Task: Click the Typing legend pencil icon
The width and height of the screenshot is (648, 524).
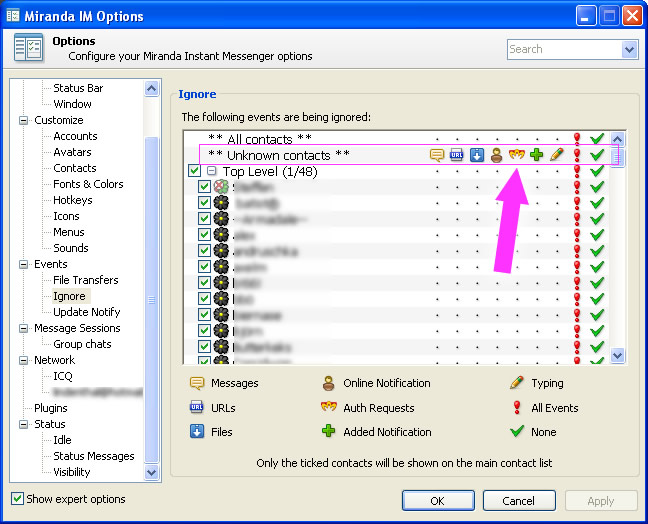Action: pos(517,383)
